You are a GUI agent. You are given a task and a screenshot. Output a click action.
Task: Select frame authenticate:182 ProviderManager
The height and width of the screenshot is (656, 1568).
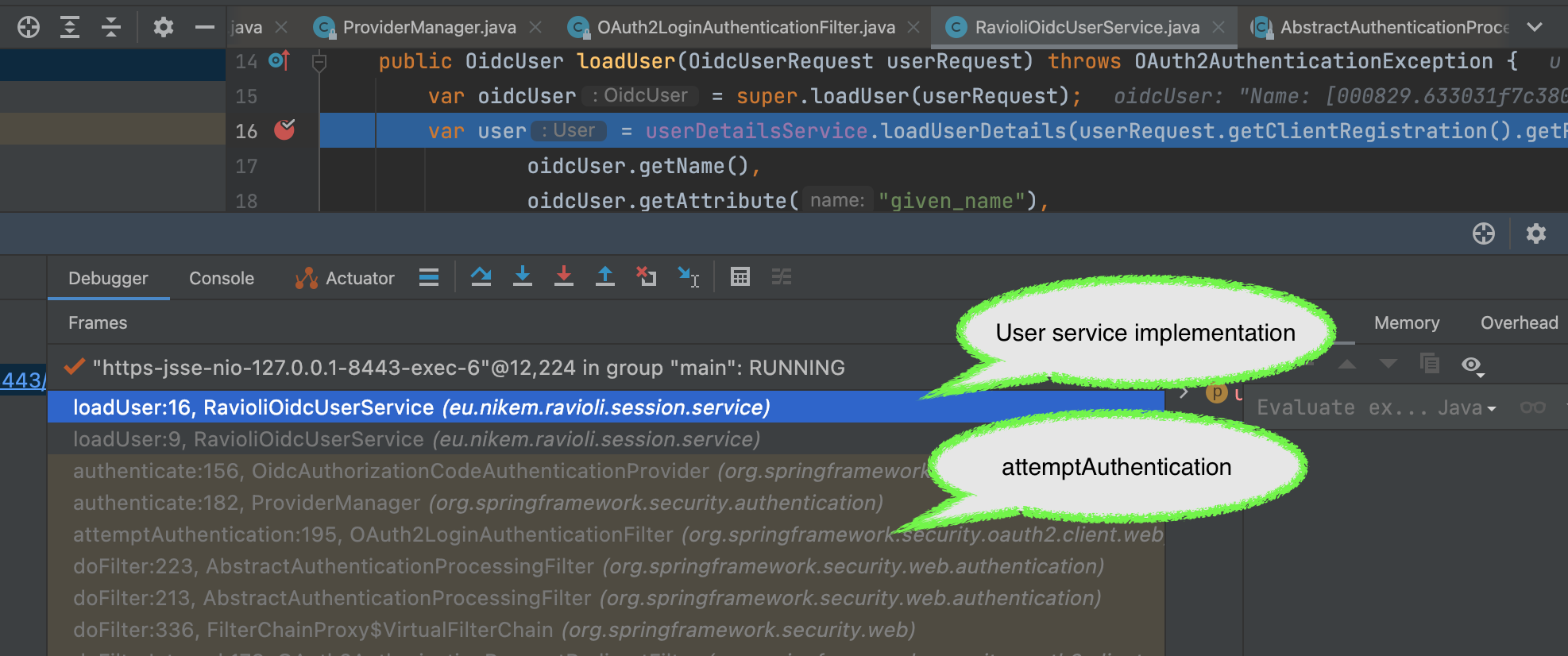click(606, 502)
